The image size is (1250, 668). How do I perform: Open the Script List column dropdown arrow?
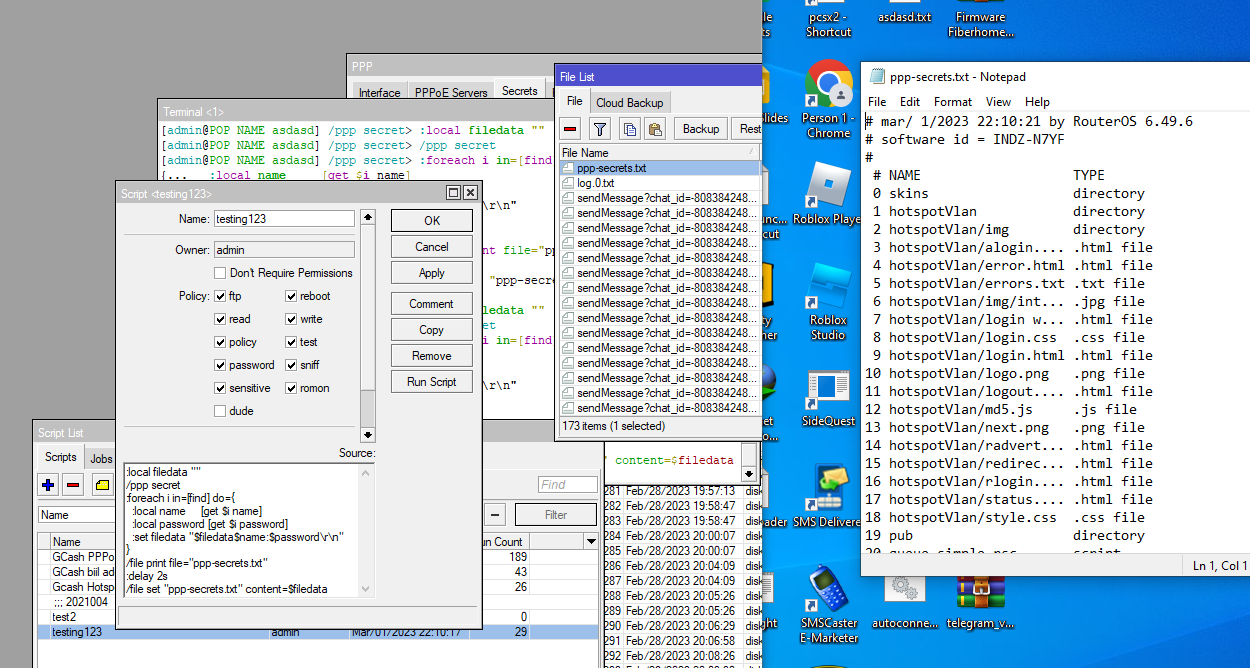[x=591, y=541]
